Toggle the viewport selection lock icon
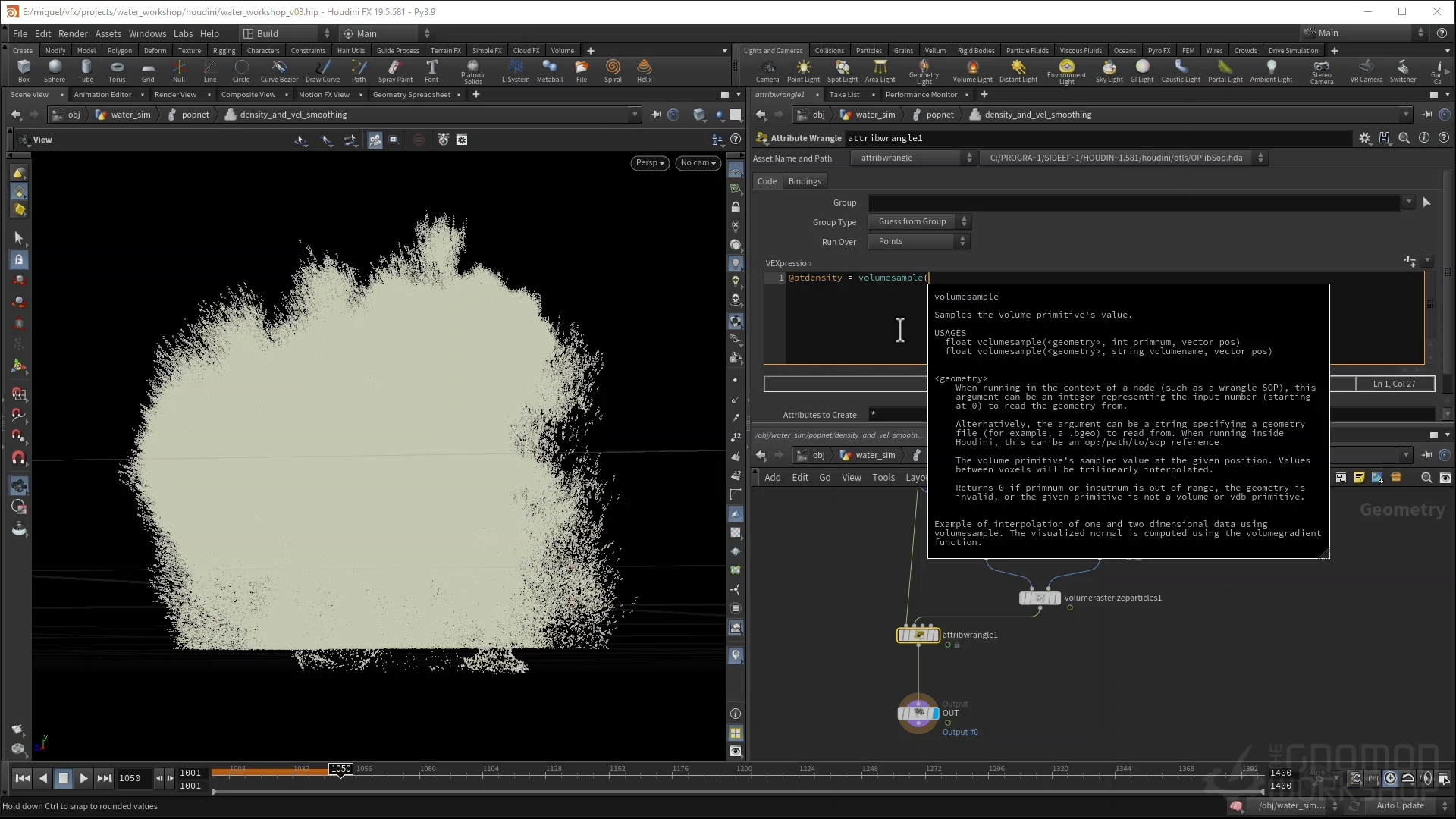Screen dimensions: 1456x819 pyautogui.click(x=19, y=260)
